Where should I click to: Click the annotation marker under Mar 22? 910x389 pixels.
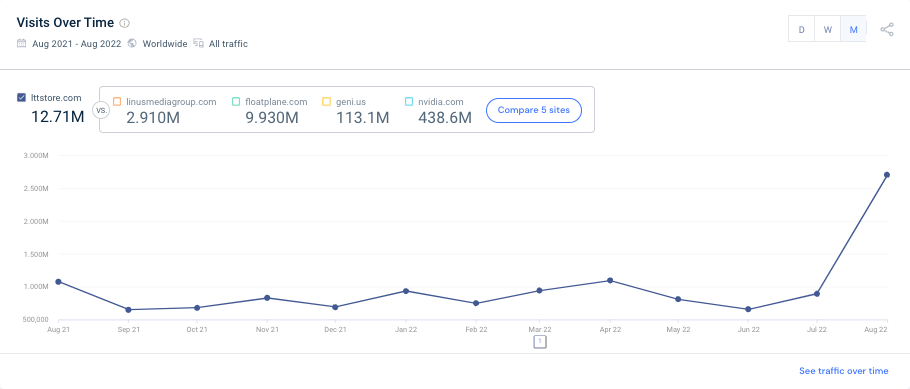(540, 341)
